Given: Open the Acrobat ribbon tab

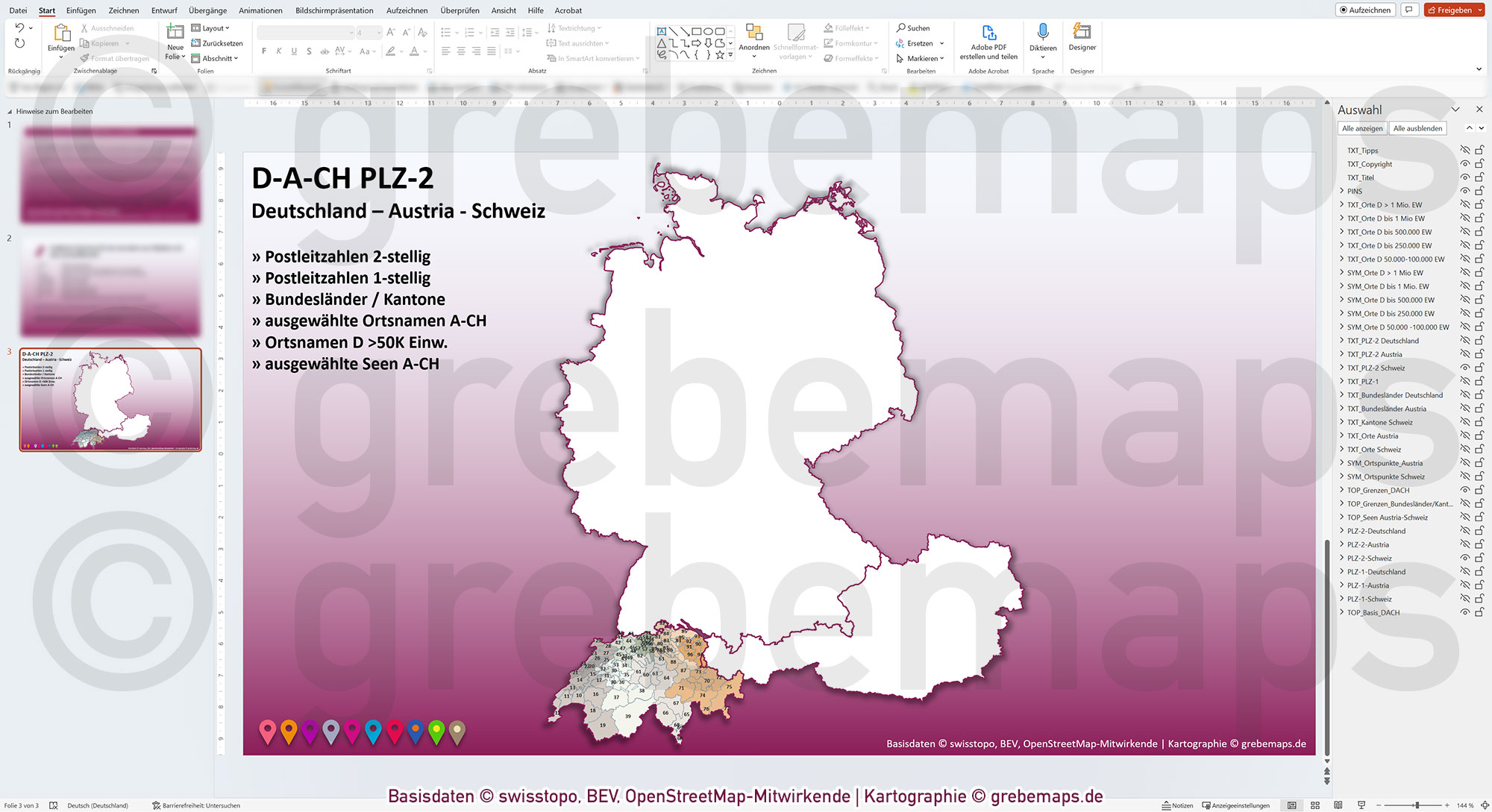Looking at the screenshot, I should 568,10.
